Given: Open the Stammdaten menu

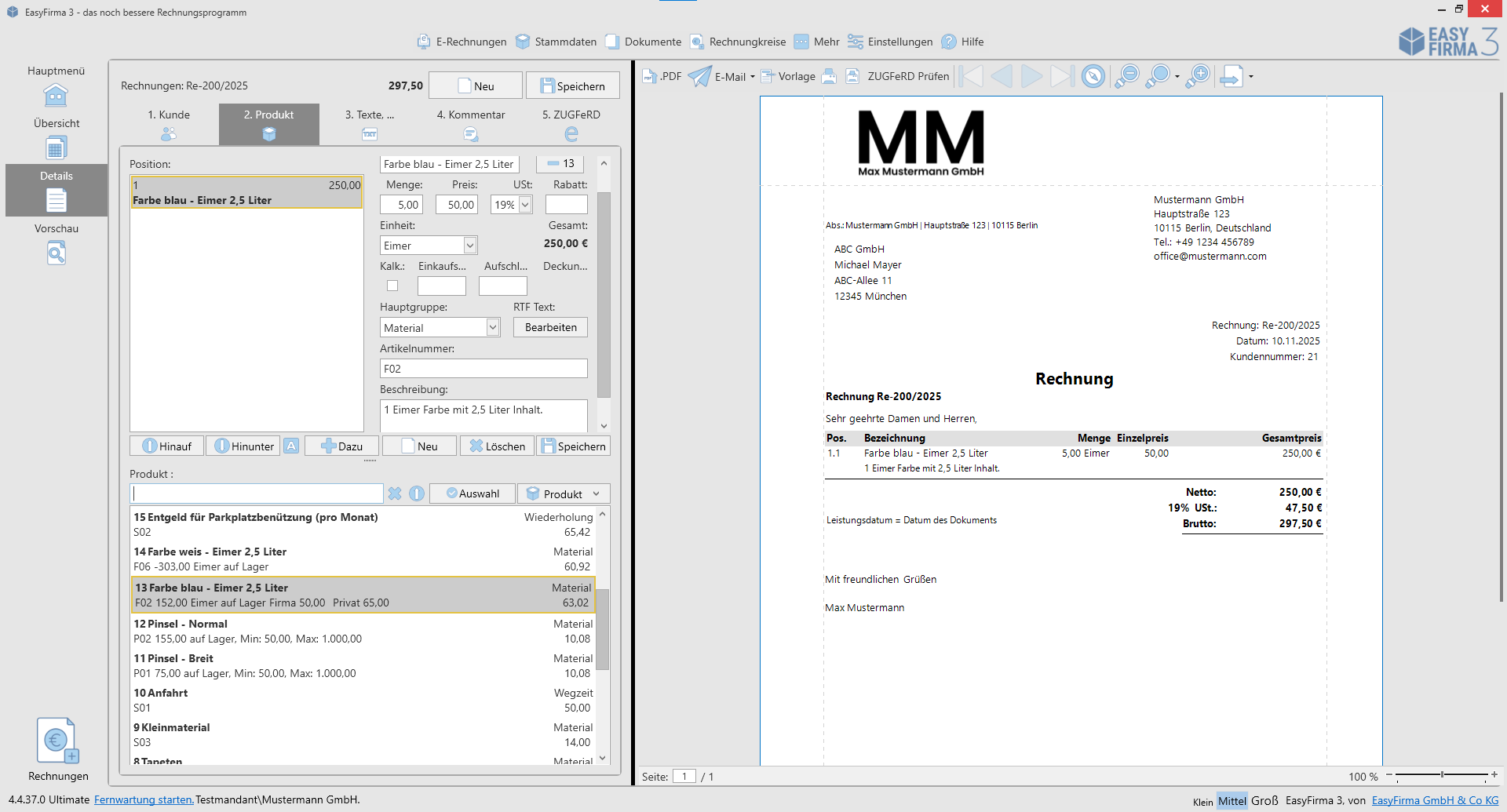Looking at the screenshot, I should point(556,42).
